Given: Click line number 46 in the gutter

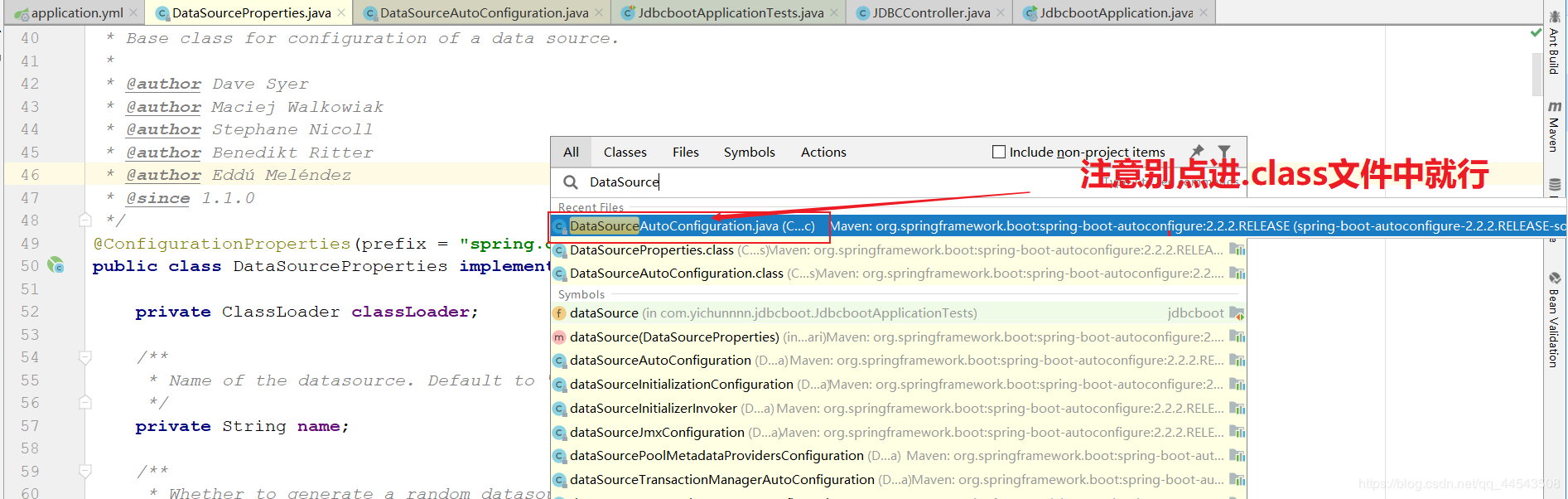Looking at the screenshot, I should coord(30,175).
